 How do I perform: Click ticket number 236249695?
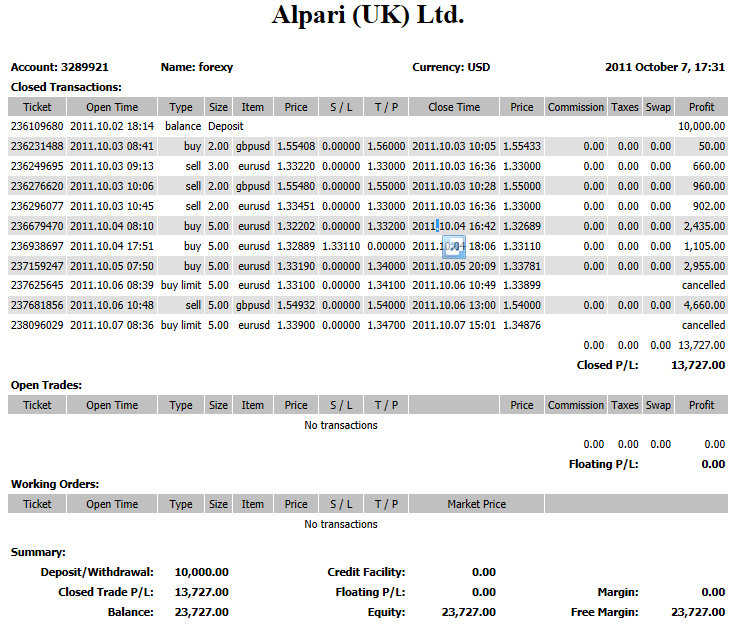(x=37, y=166)
